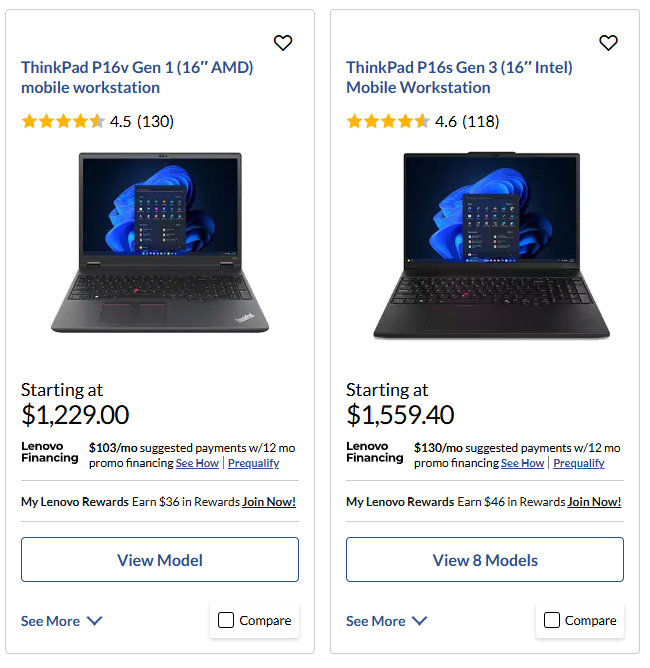
Task: Click See How under $103/mo financing
Action: [197, 463]
